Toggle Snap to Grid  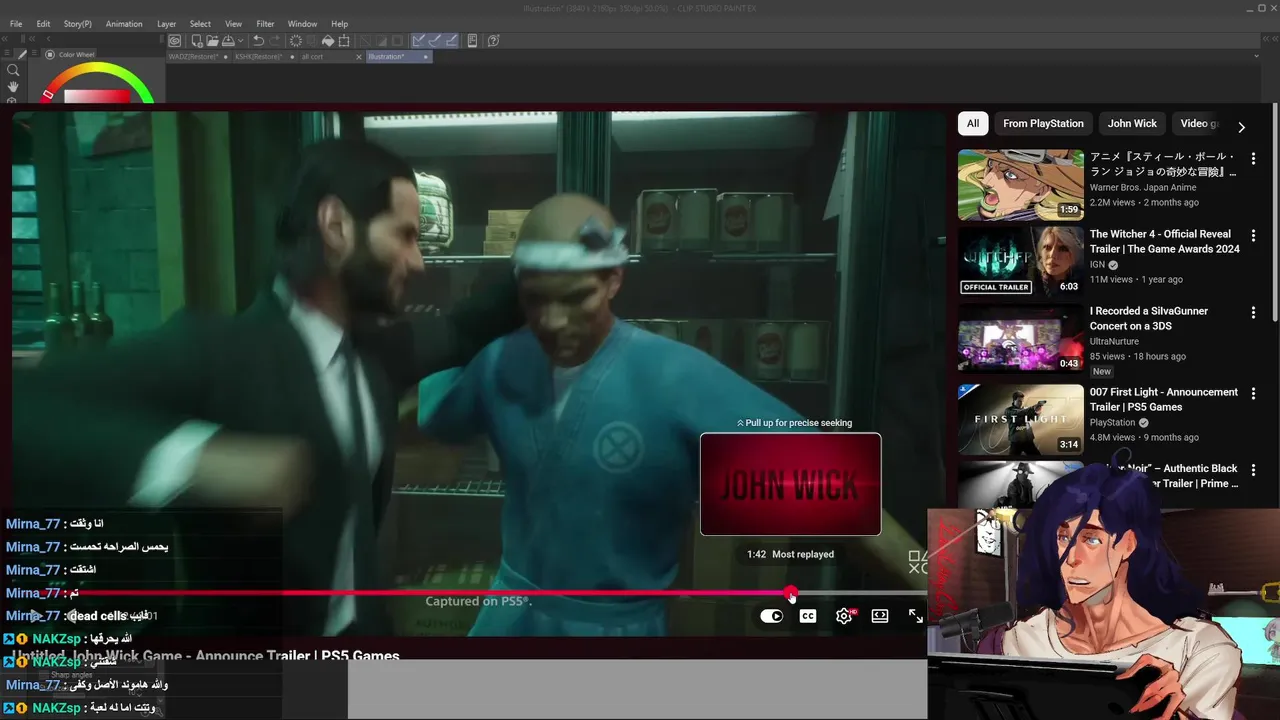[452, 41]
